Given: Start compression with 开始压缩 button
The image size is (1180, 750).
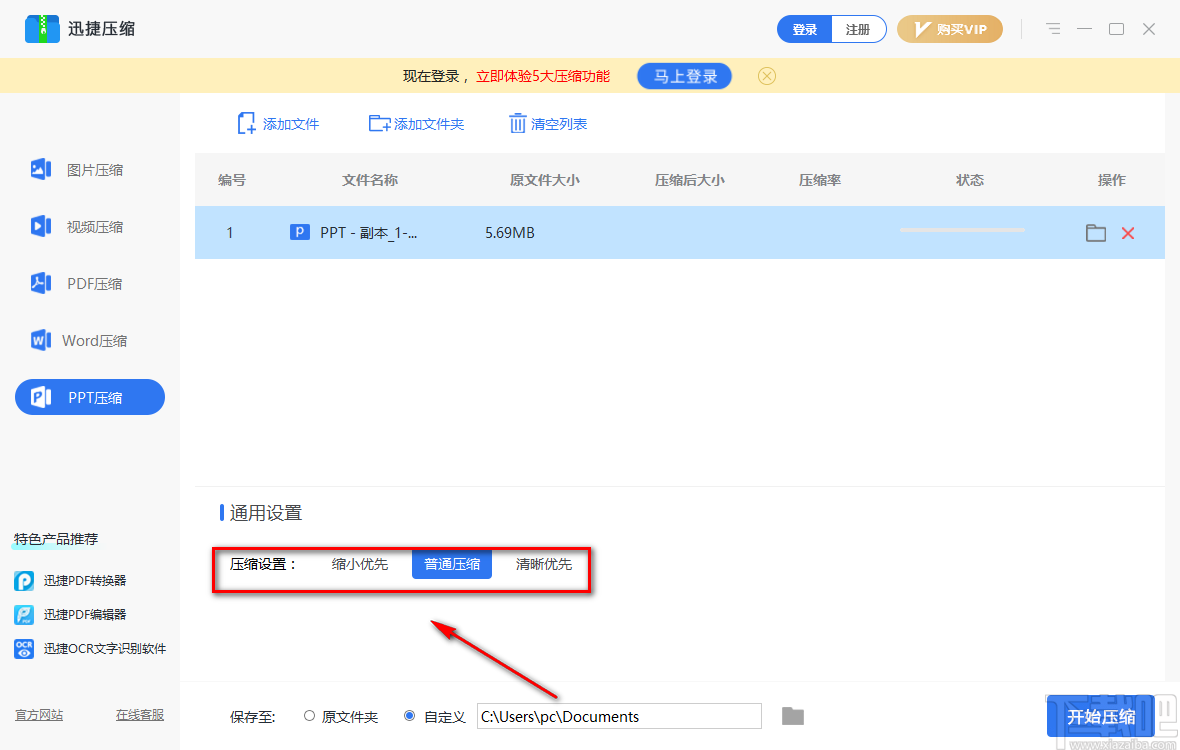Looking at the screenshot, I should pos(1100,716).
